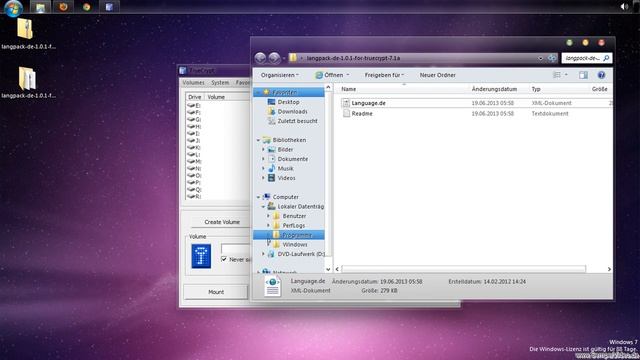Click the volume speaker tray icon

pos(624,7)
